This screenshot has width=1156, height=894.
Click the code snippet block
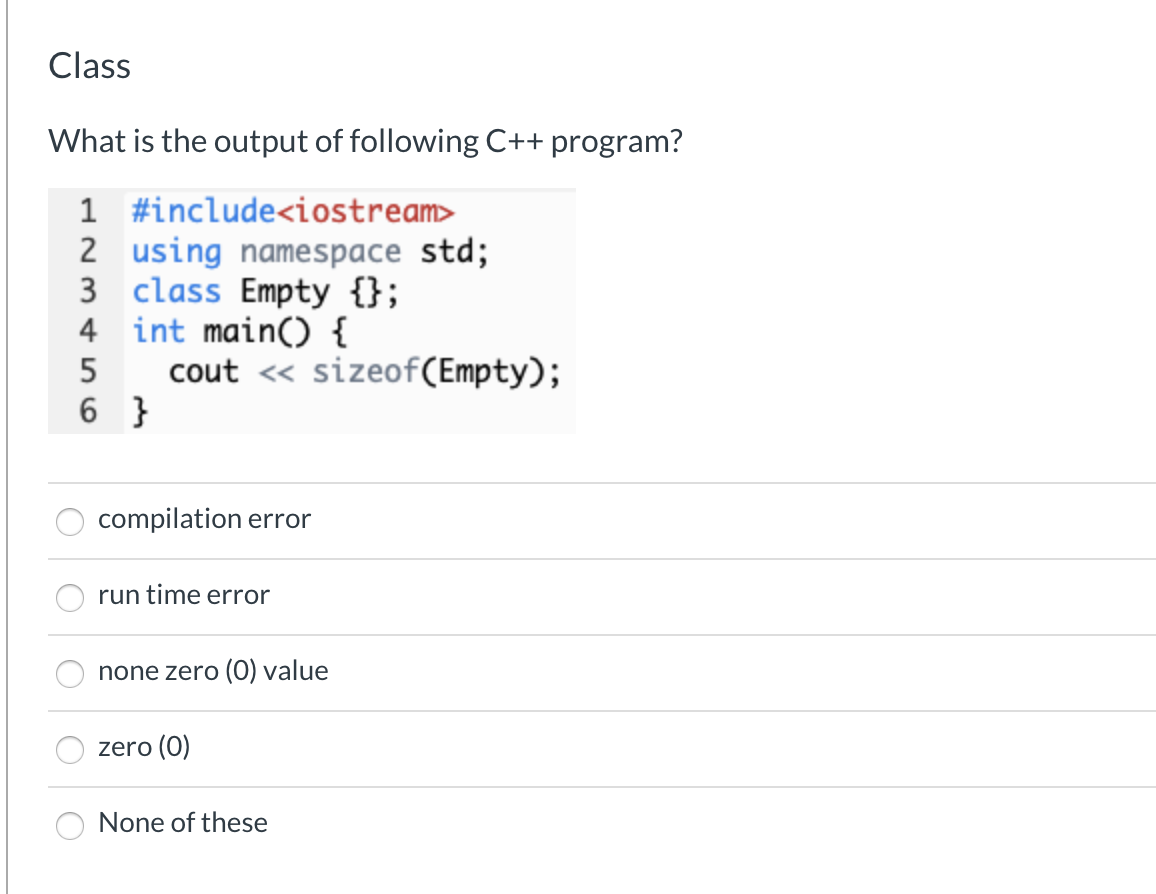coord(312,310)
